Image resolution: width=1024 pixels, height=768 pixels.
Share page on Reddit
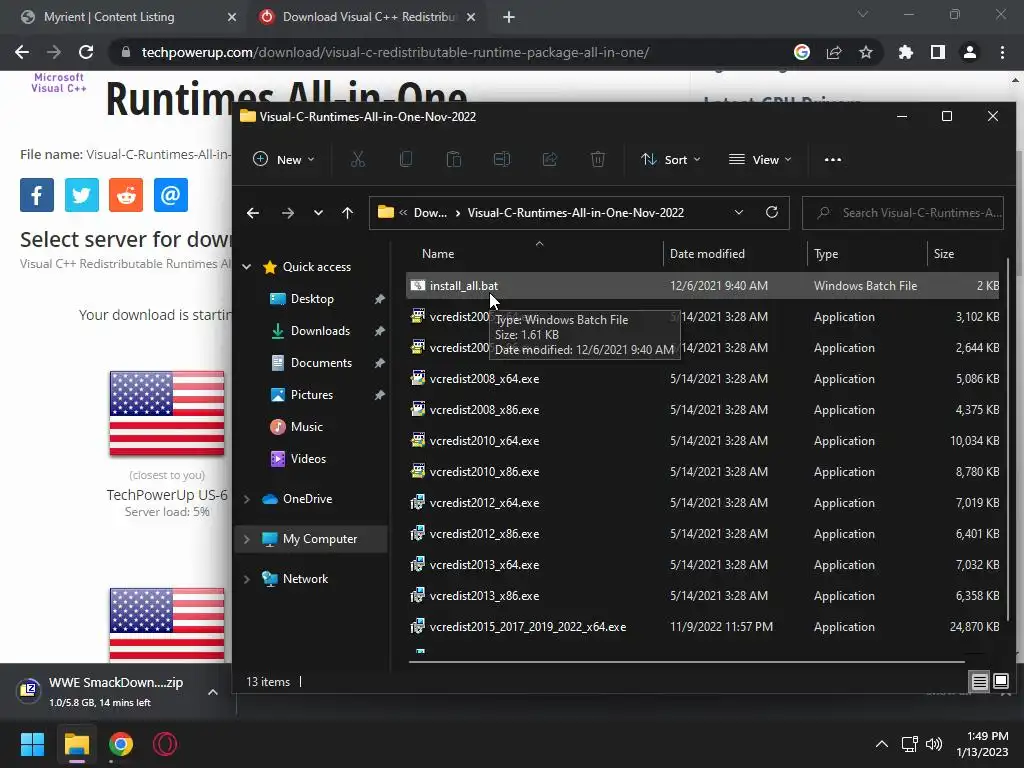(x=126, y=195)
